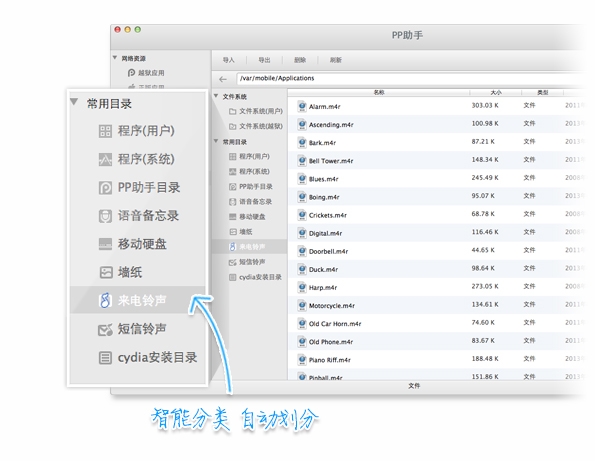Viewport: 595px width, 461px height.
Task: Click the 刷新 toolbar button
Action: pos(335,60)
